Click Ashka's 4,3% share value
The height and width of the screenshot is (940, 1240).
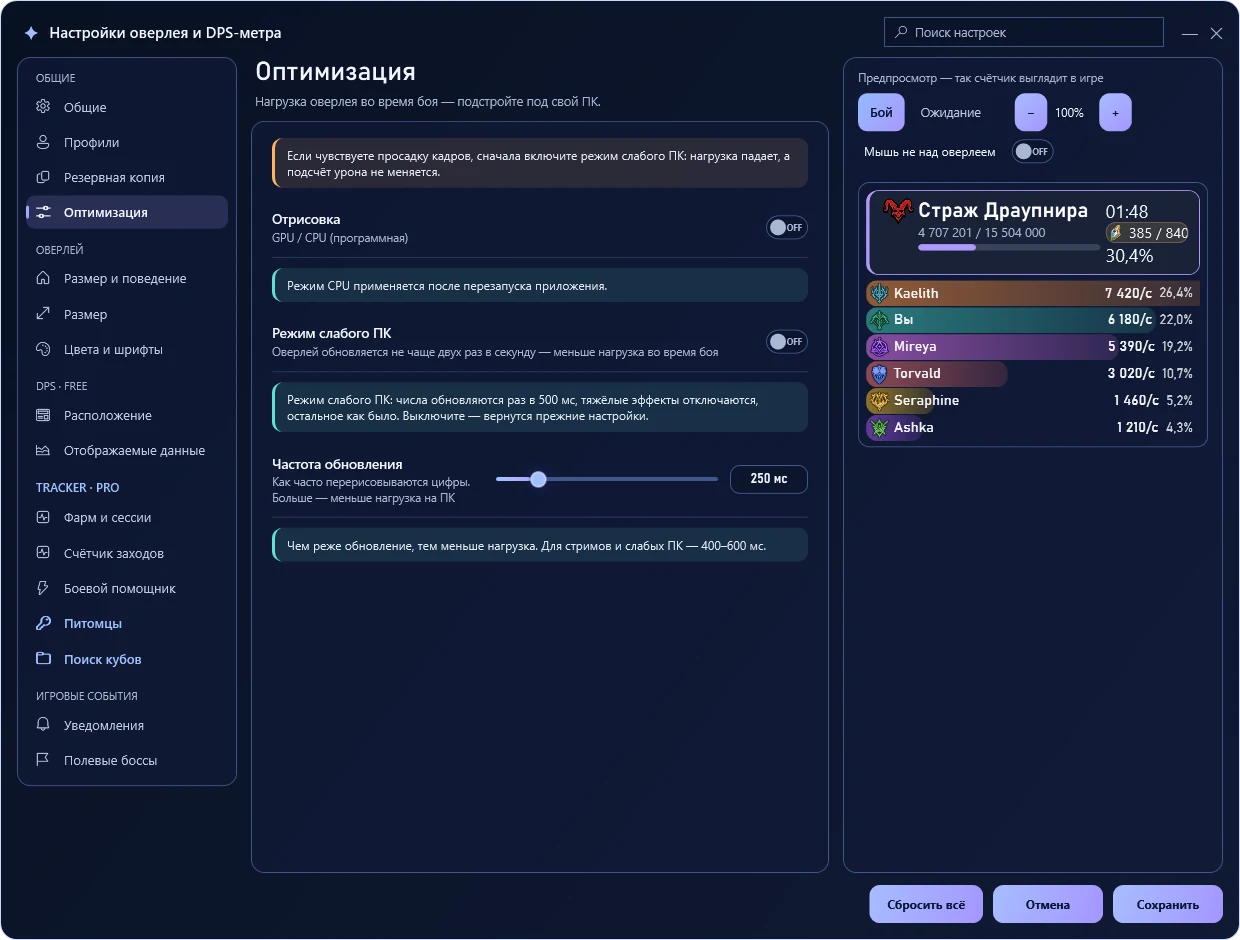click(x=1180, y=428)
